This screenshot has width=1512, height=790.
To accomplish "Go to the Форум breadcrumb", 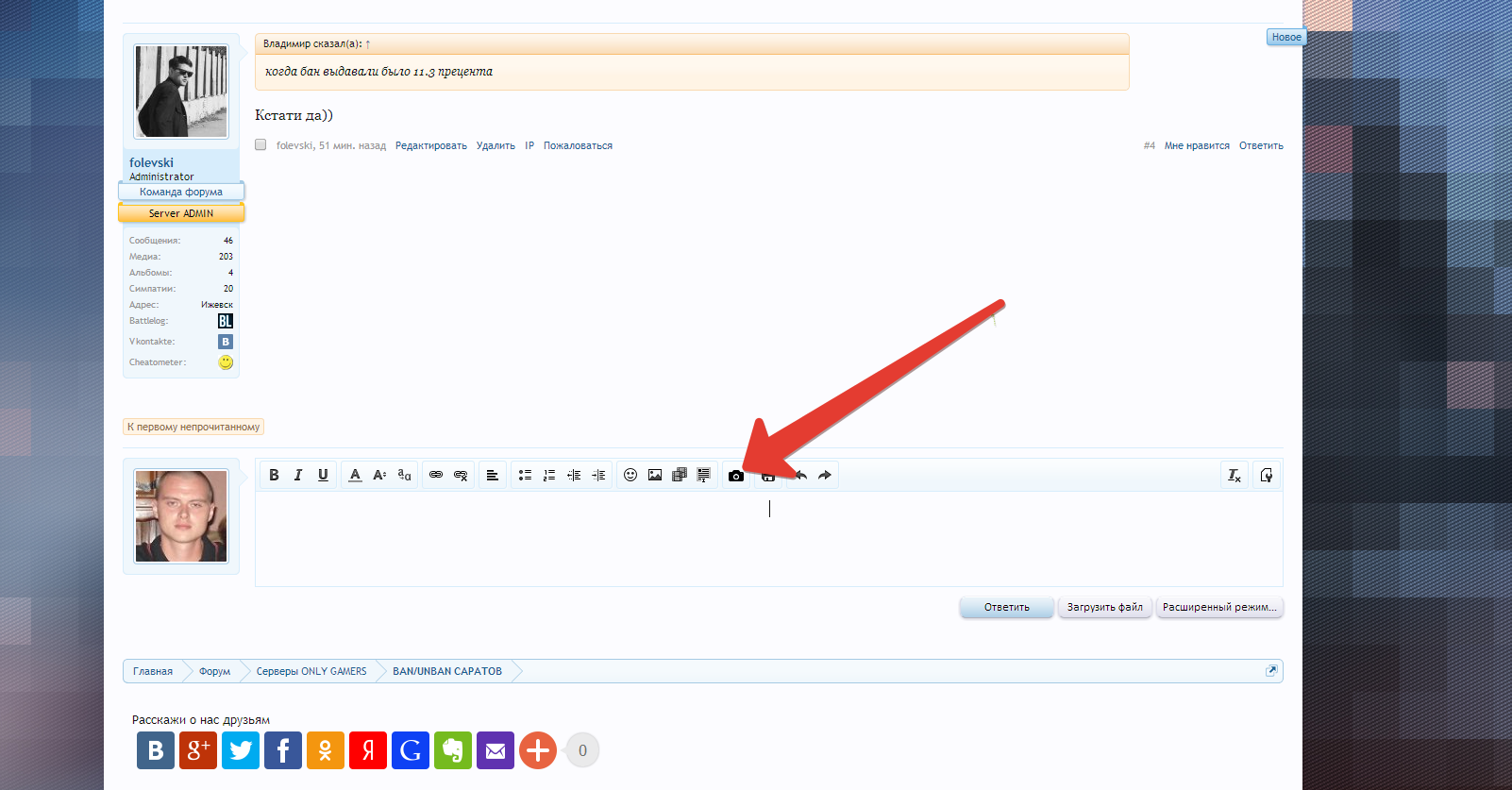I will [214, 671].
